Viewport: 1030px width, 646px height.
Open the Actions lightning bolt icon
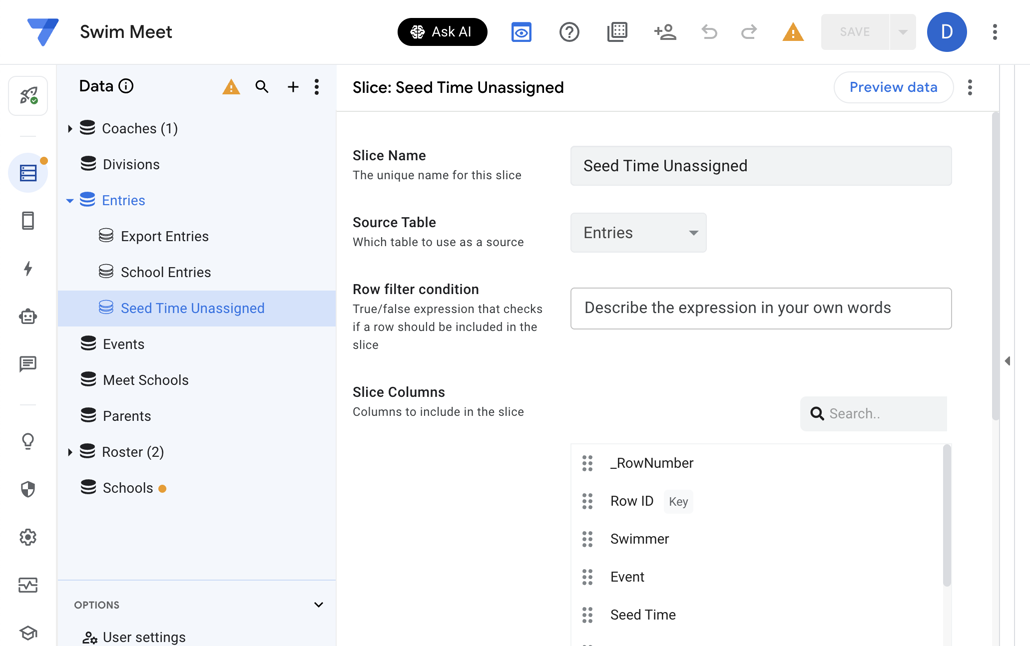pyautogui.click(x=28, y=268)
